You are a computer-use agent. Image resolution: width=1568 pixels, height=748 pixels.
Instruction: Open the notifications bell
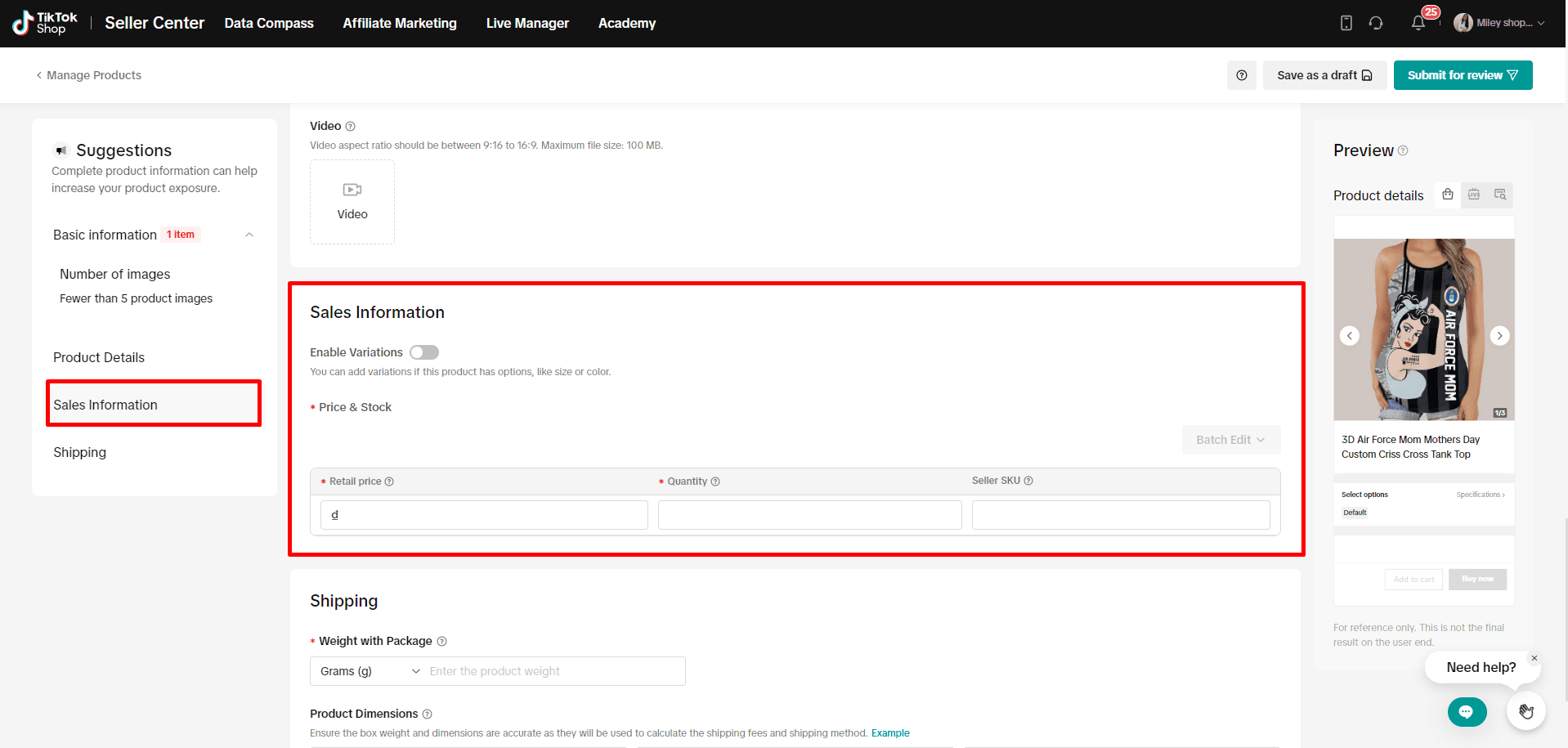coord(1418,23)
